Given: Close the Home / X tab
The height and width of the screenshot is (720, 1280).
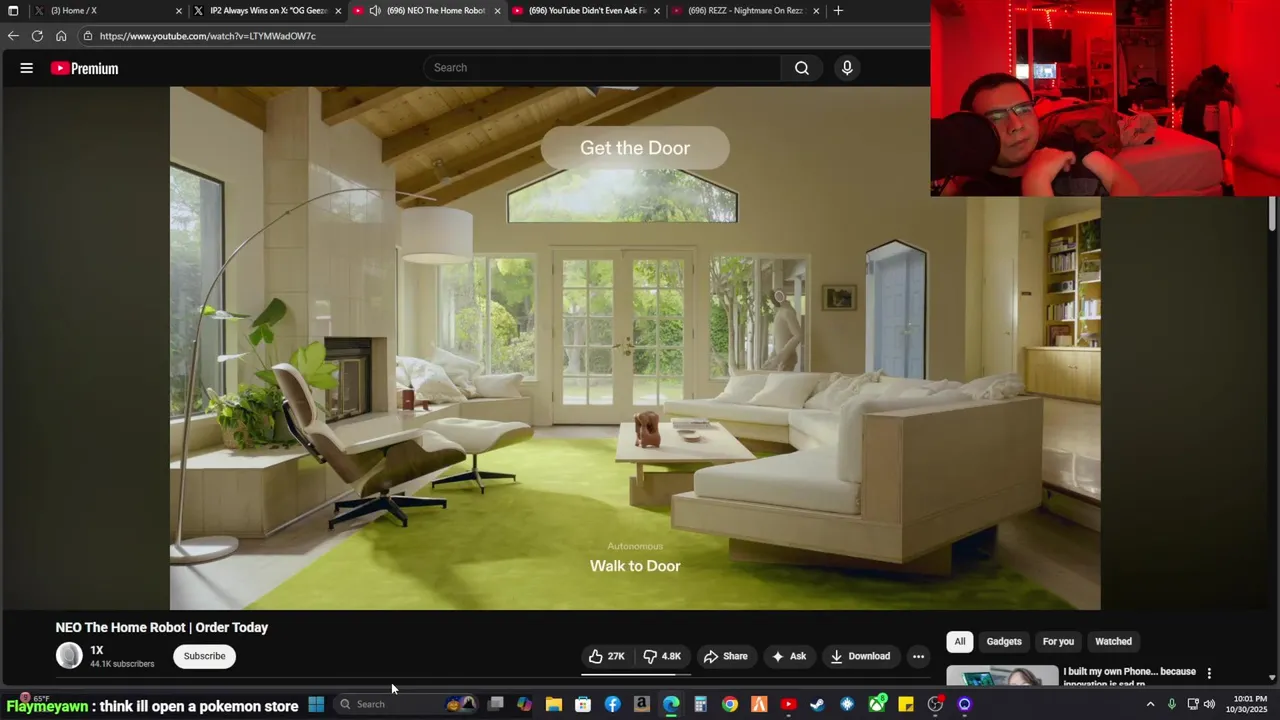Looking at the screenshot, I should point(179,11).
